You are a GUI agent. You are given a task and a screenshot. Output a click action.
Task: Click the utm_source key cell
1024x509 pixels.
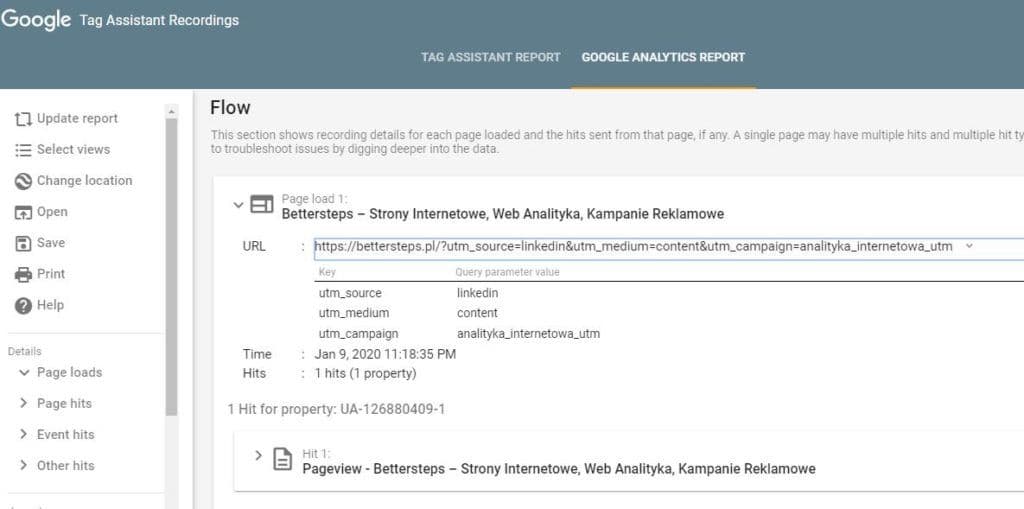click(x=350, y=293)
